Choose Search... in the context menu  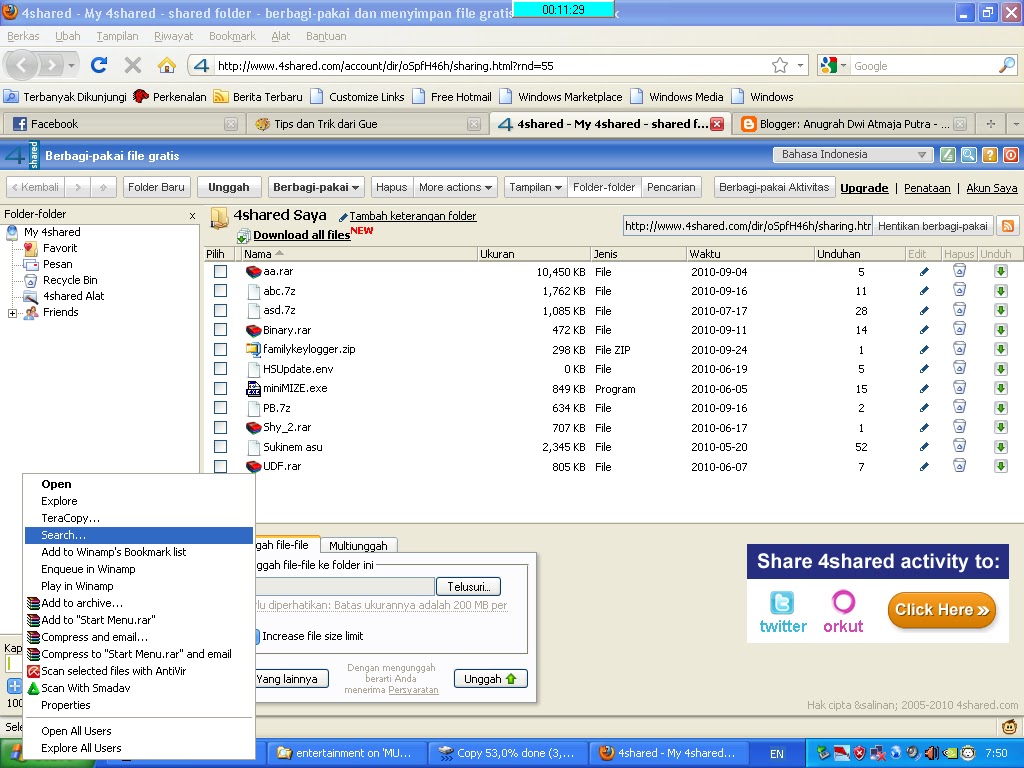(138, 536)
